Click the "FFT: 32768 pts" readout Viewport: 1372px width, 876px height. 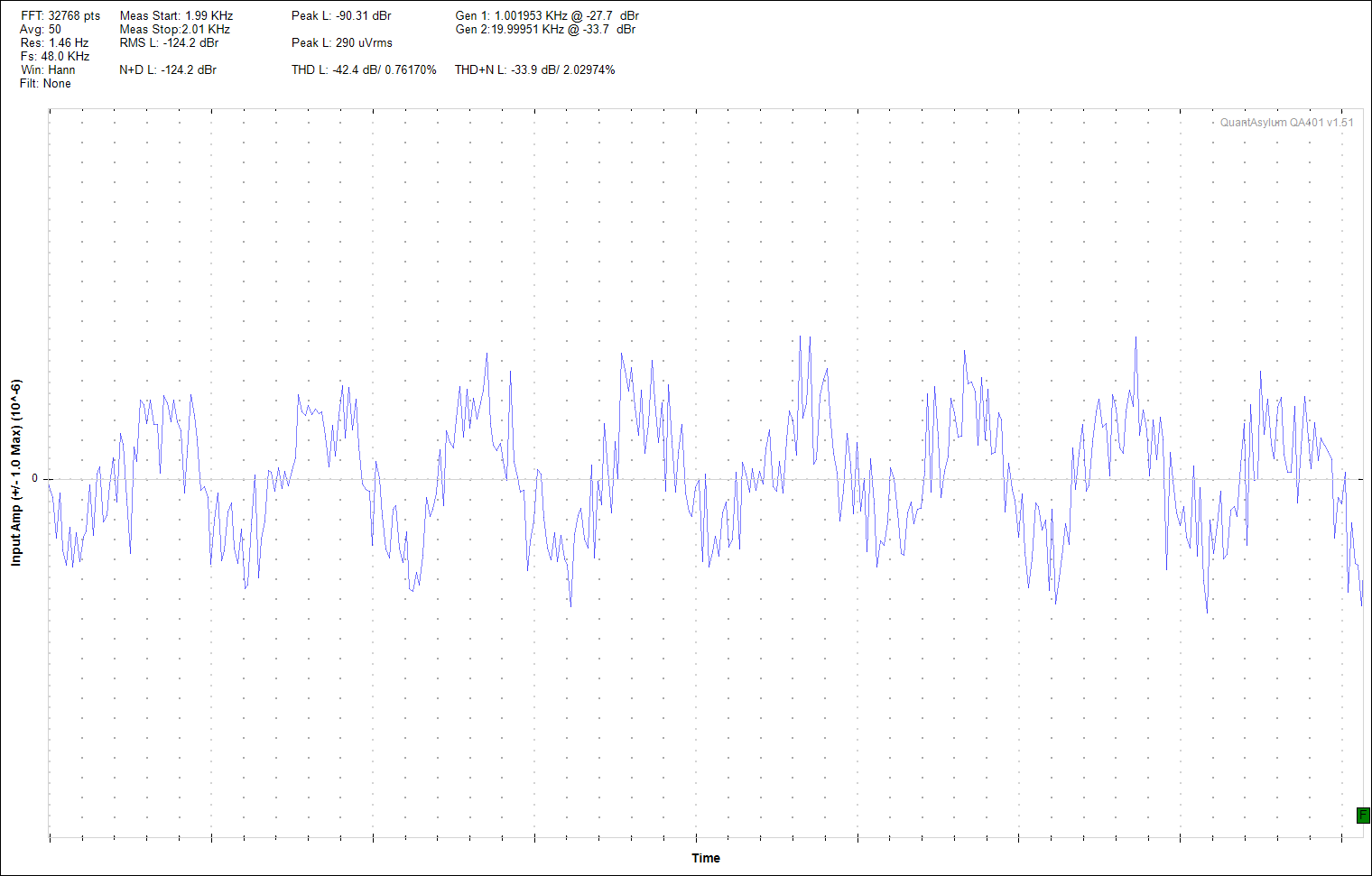(60, 15)
